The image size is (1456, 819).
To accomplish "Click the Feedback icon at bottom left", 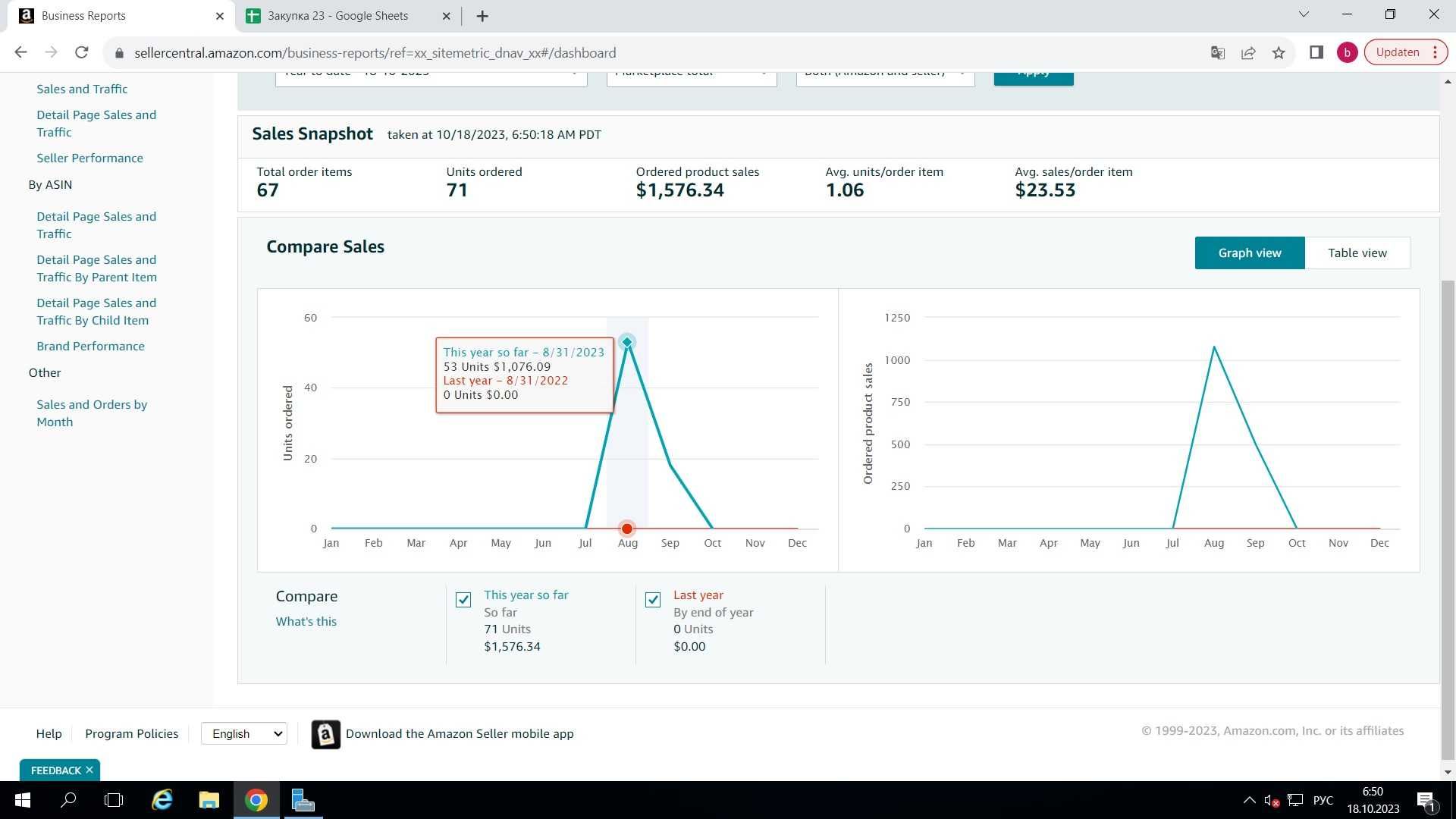I will click(x=55, y=770).
